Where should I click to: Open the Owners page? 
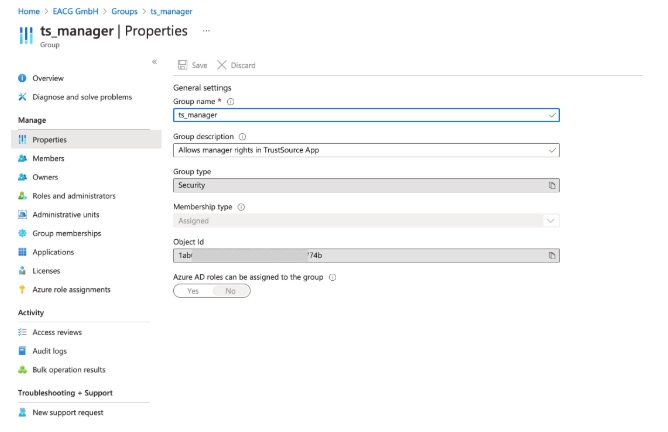[45, 177]
